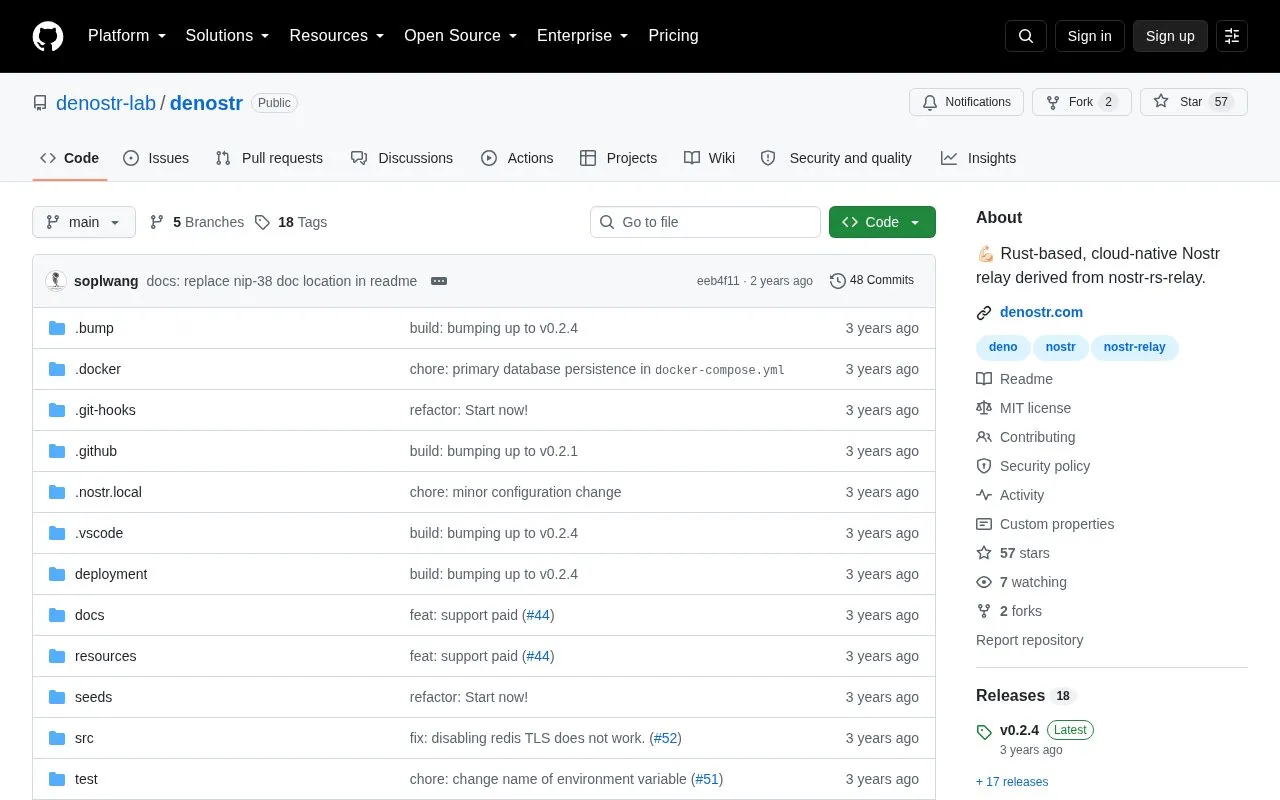
Task: Click the deployment folder icon
Action: 57,574
